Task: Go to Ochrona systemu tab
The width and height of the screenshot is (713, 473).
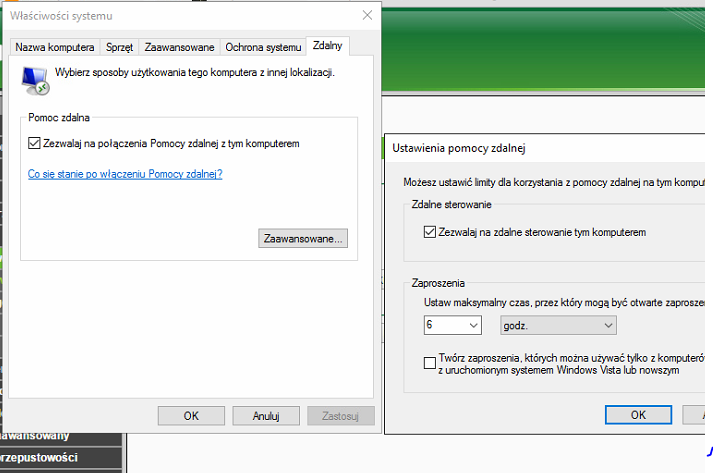Action: [x=263, y=47]
